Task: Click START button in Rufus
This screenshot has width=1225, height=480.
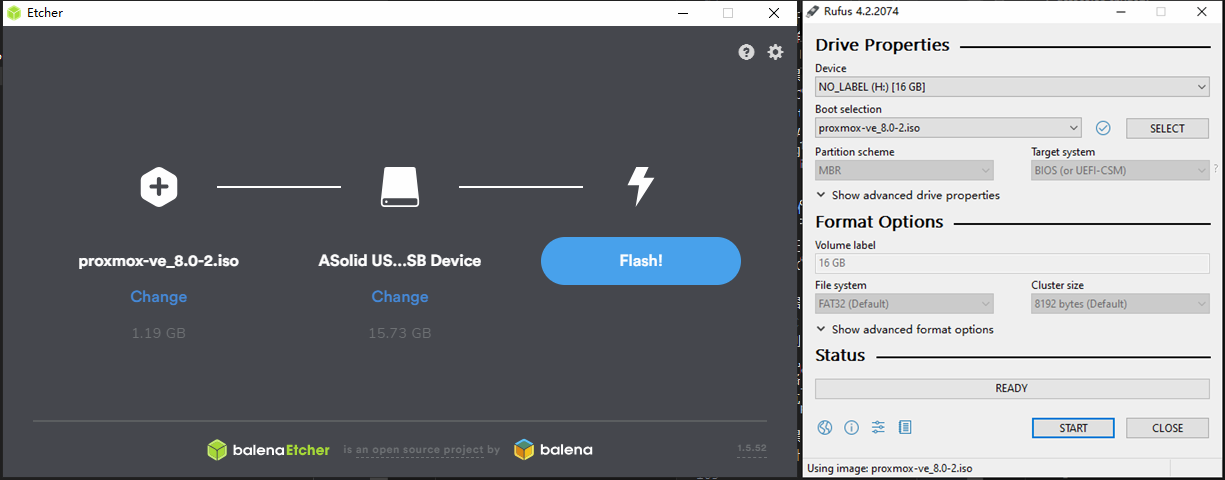Action: [x=1073, y=428]
